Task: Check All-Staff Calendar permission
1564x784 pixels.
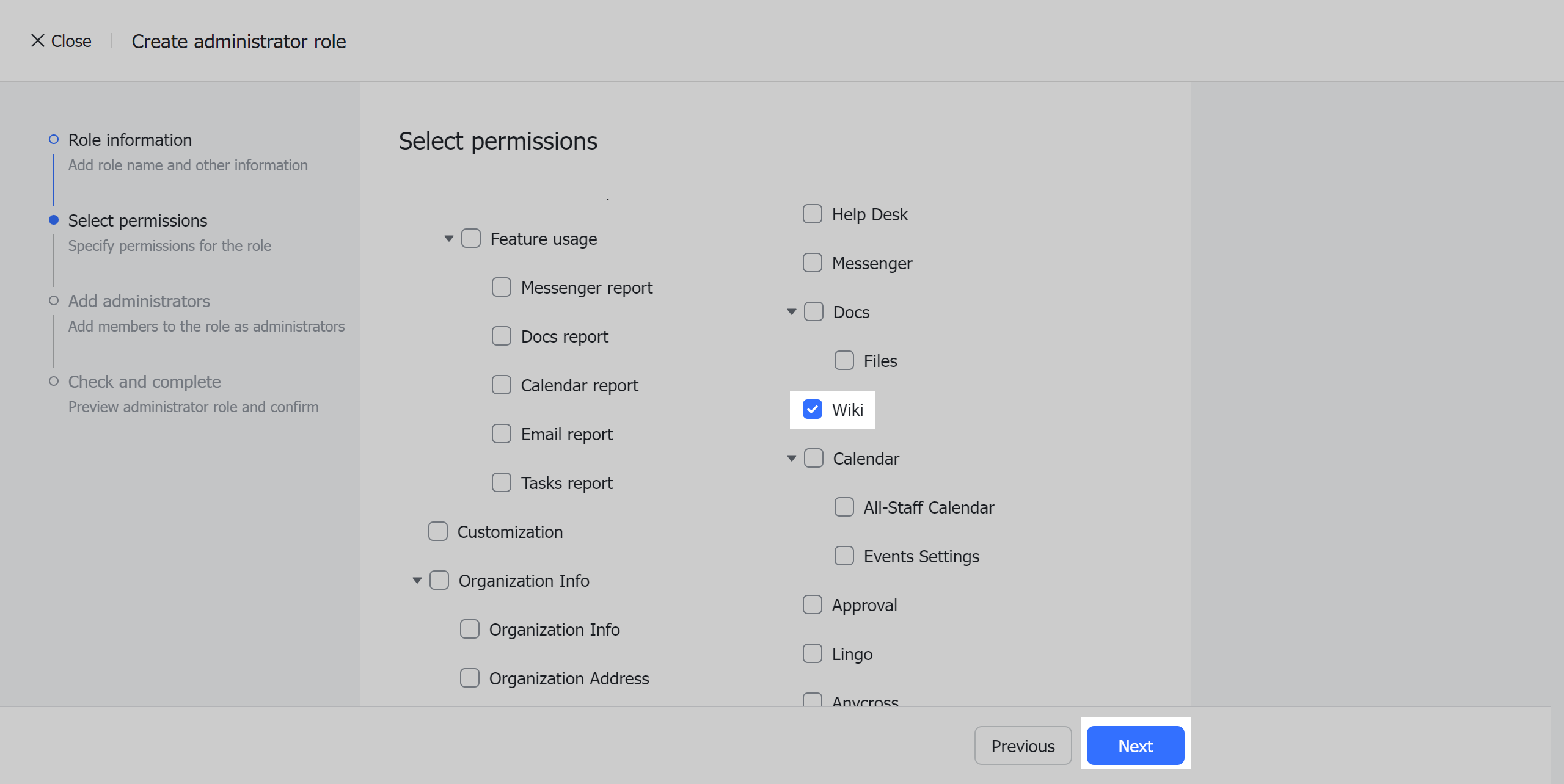Action: click(844, 507)
